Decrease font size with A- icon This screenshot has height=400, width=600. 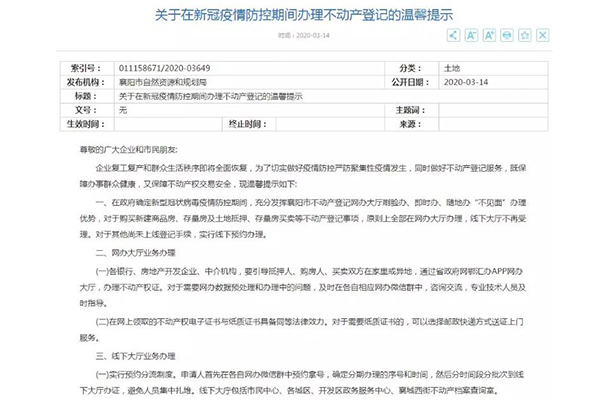(471, 35)
